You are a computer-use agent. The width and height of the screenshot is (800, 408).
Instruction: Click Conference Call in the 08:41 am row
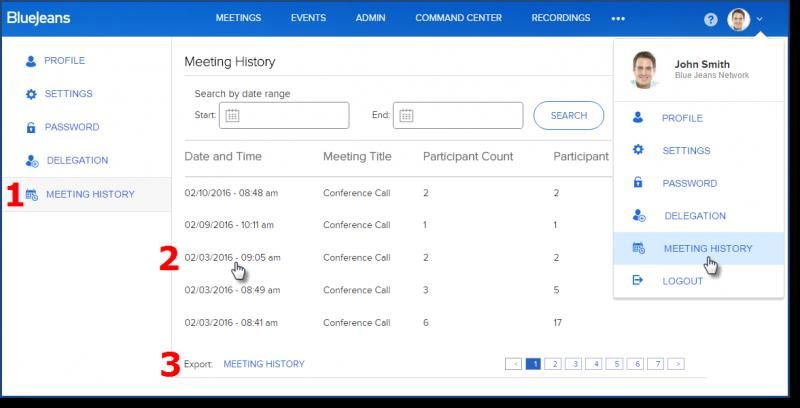pos(357,322)
